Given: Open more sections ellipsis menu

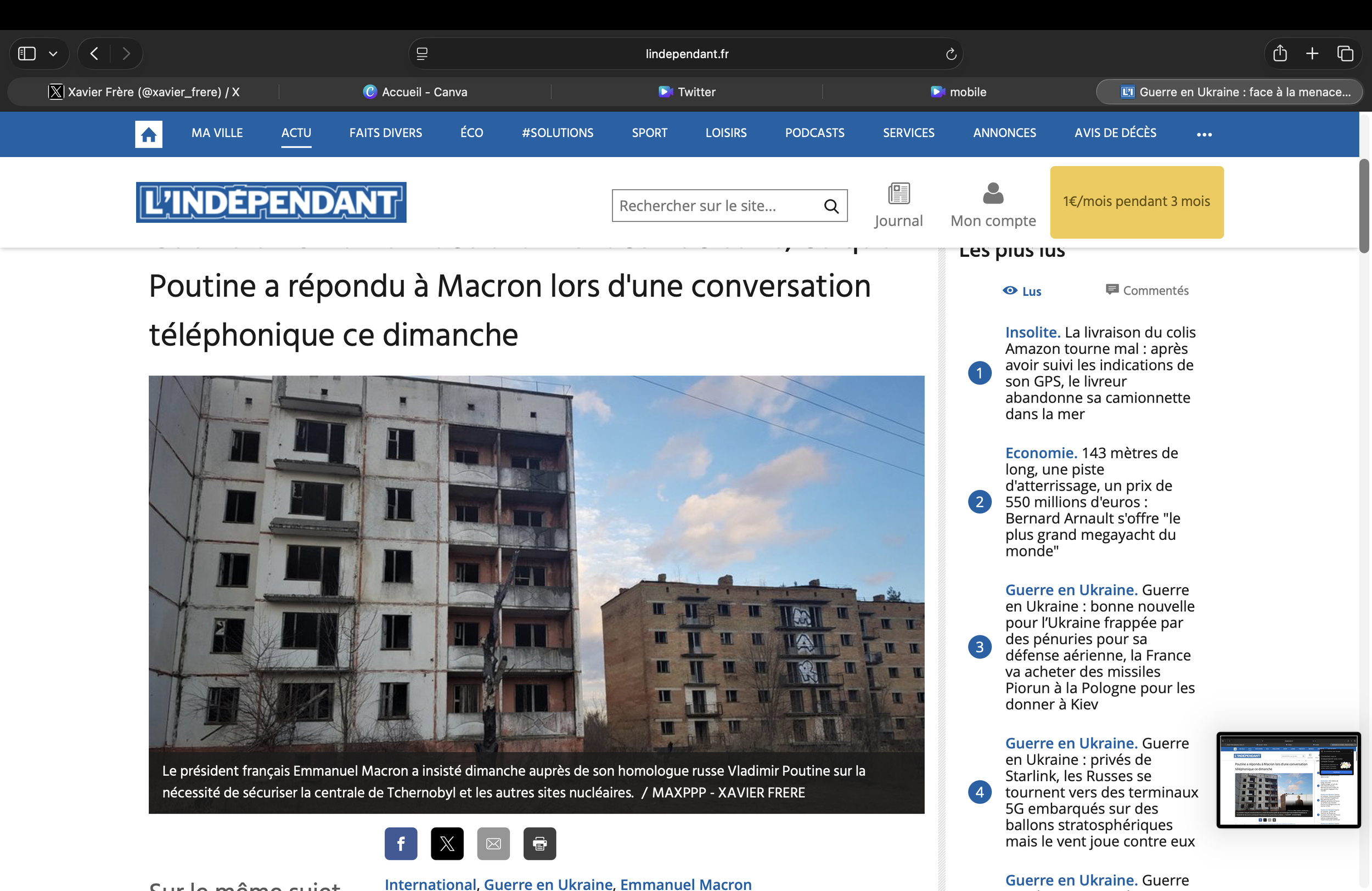Looking at the screenshot, I should coord(1204,134).
